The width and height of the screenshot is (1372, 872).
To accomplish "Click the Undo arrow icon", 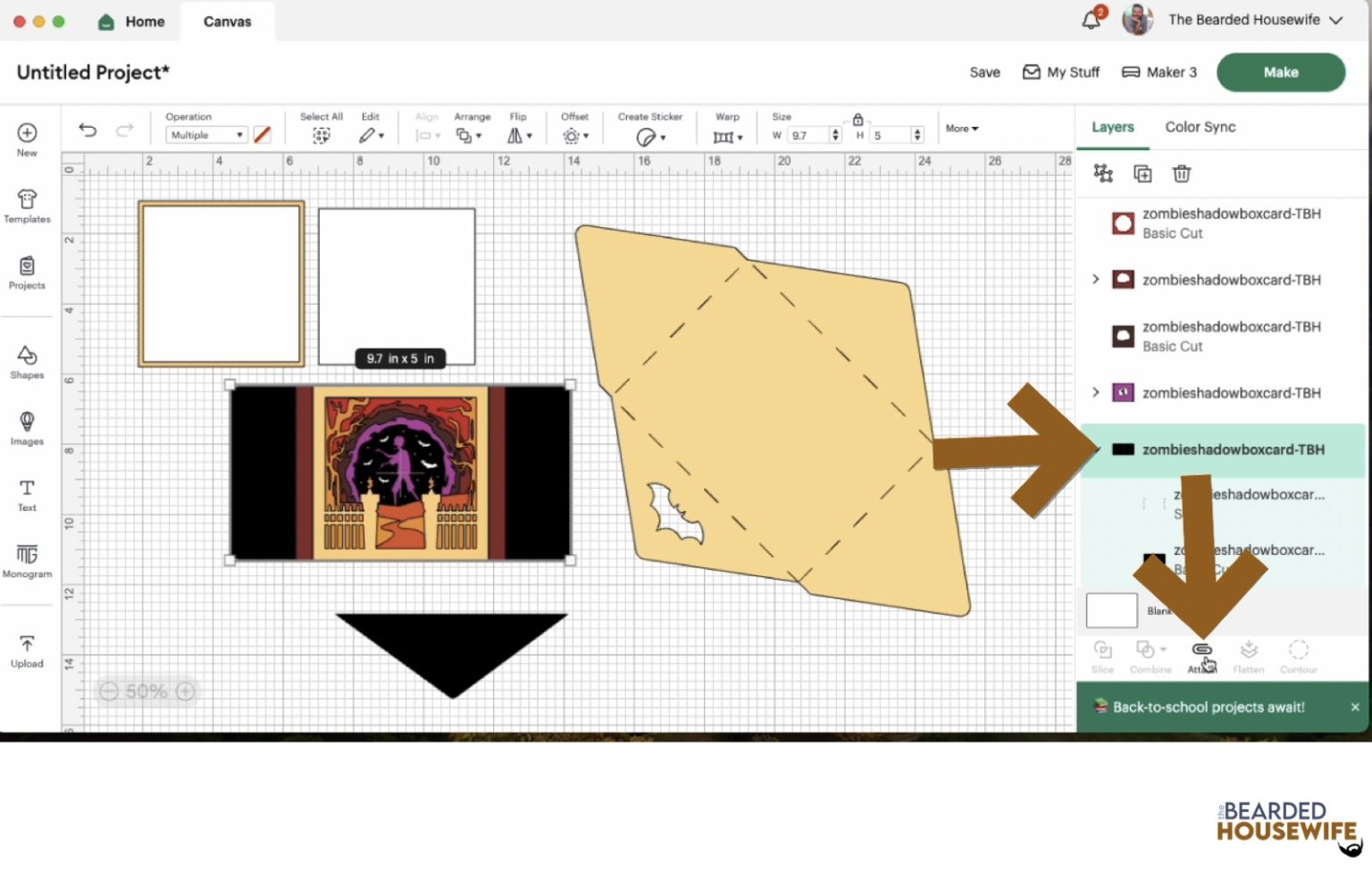I will tap(88, 130).
